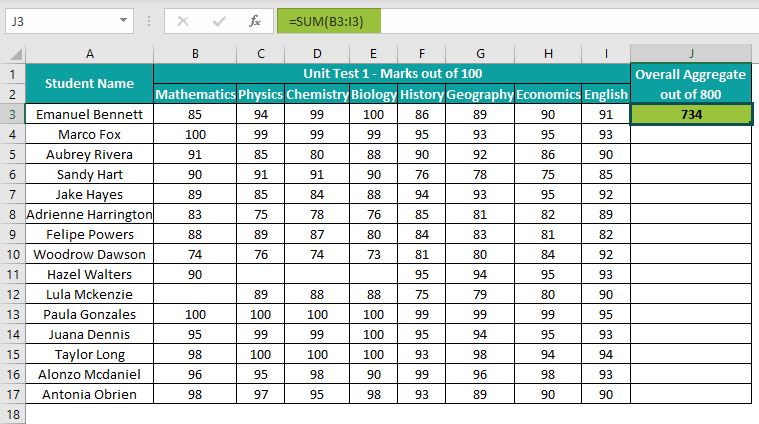
Task: Click the Select All corner triangle
Action: [x=13, y=53]
